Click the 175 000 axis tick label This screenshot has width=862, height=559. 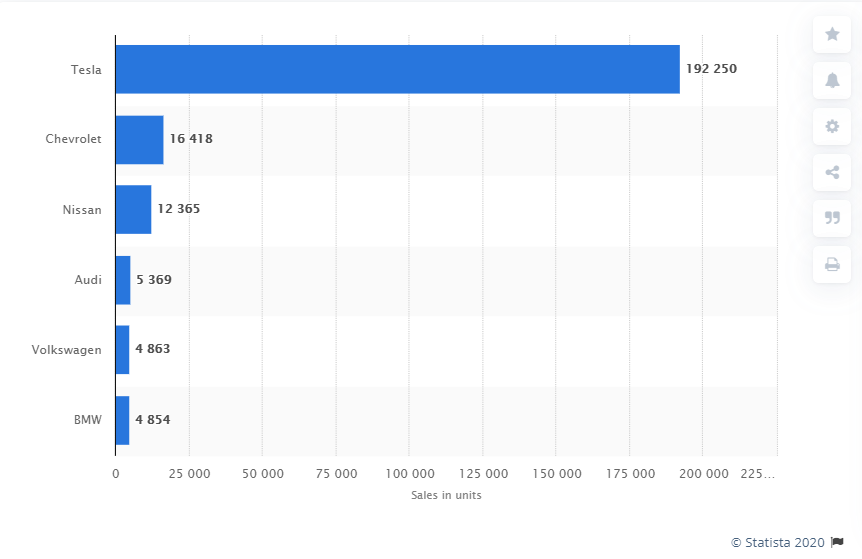pos(631,474)
